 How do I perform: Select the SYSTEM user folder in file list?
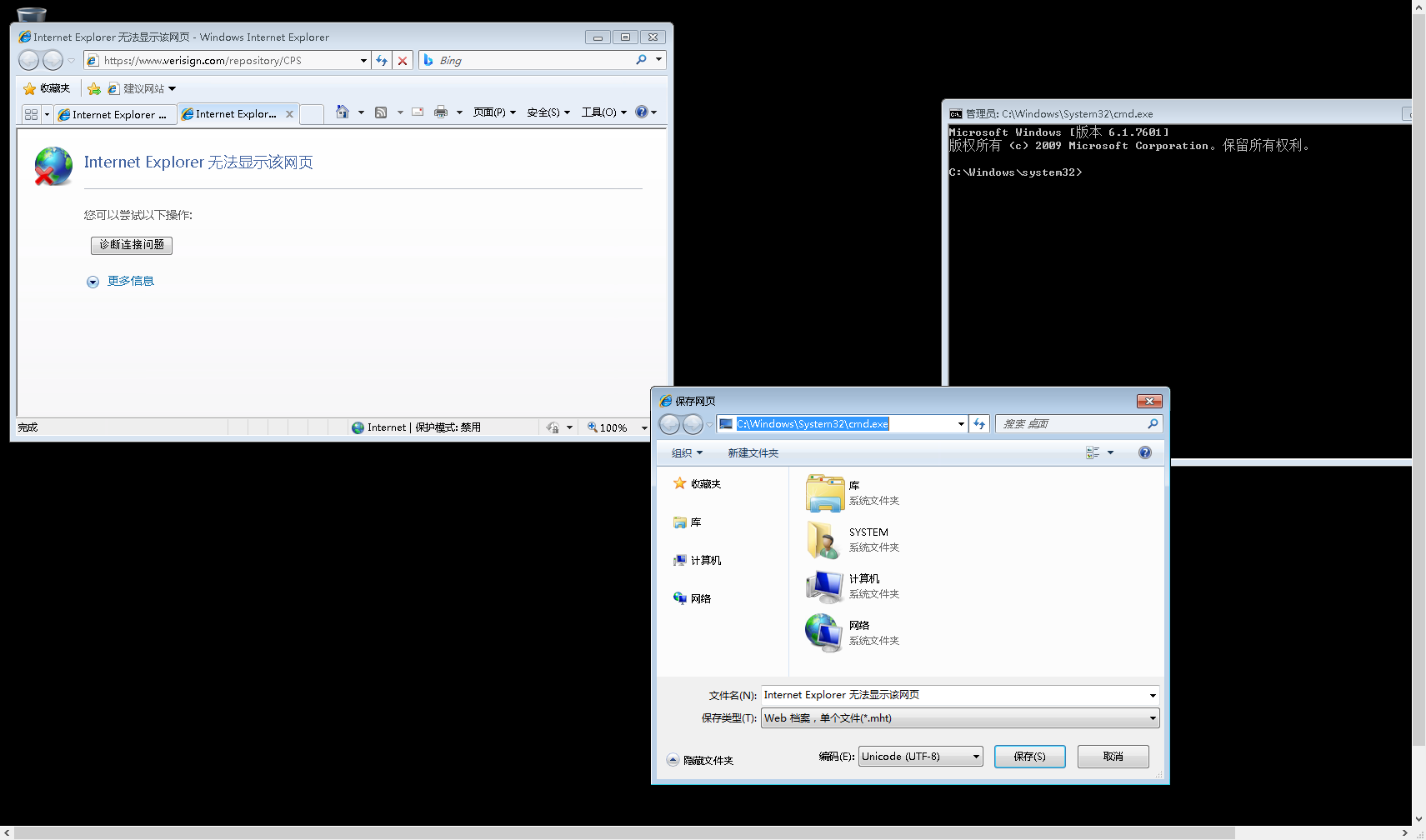[x=853, y=539]
